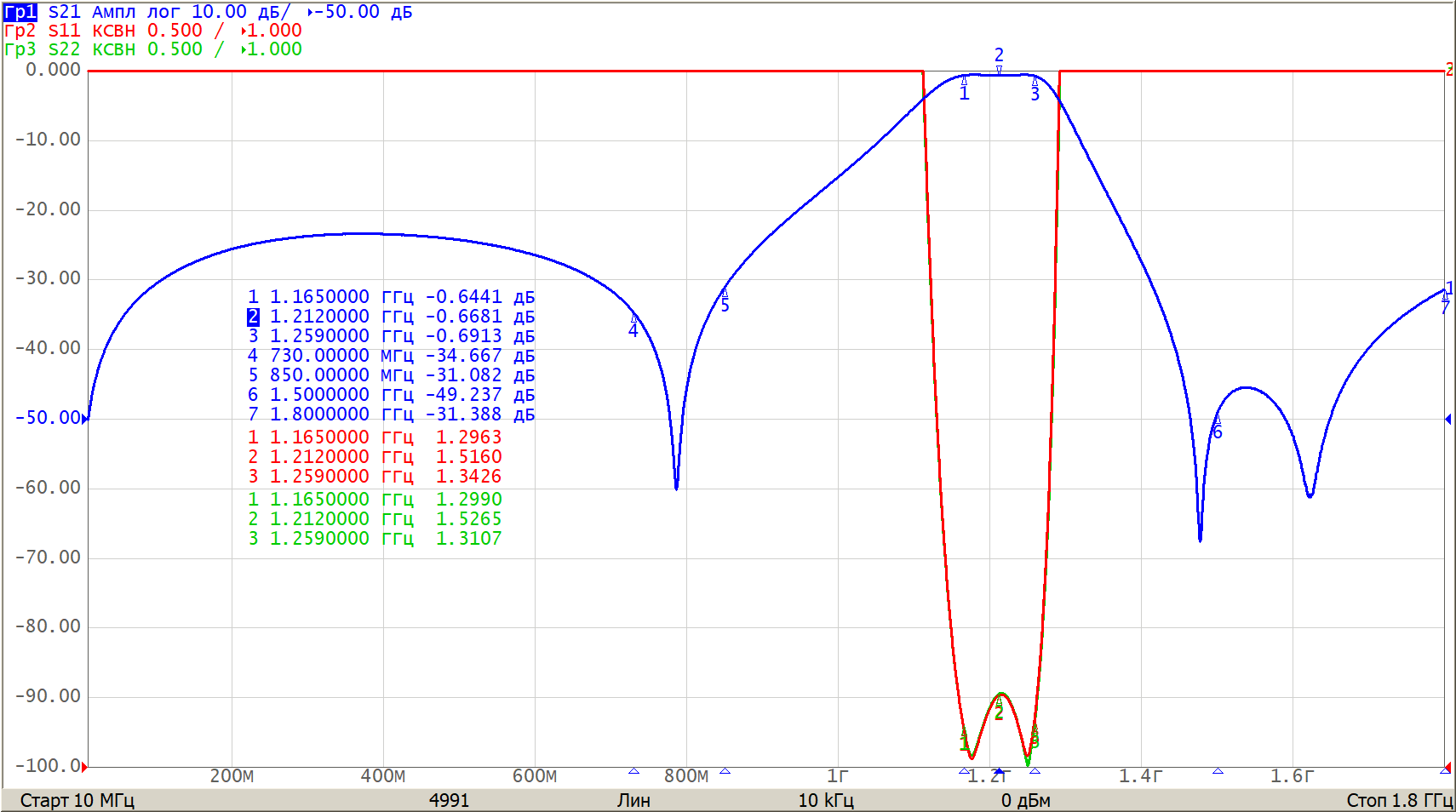Click marker 6 near 1.5 GHz on curve

pos(1218,431)
